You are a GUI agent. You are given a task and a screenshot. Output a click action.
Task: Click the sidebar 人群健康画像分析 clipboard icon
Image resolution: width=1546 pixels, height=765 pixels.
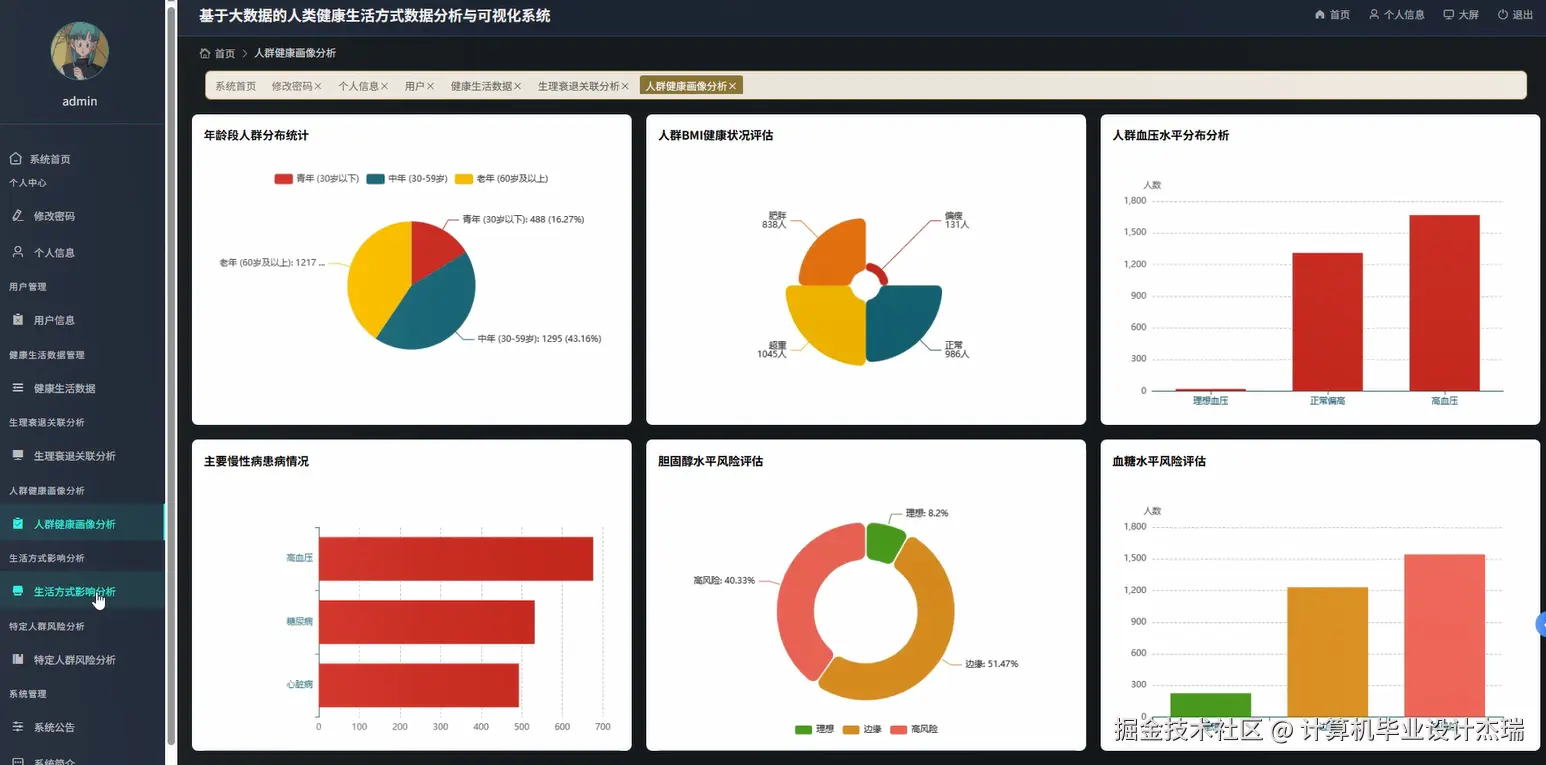(17, 523)
